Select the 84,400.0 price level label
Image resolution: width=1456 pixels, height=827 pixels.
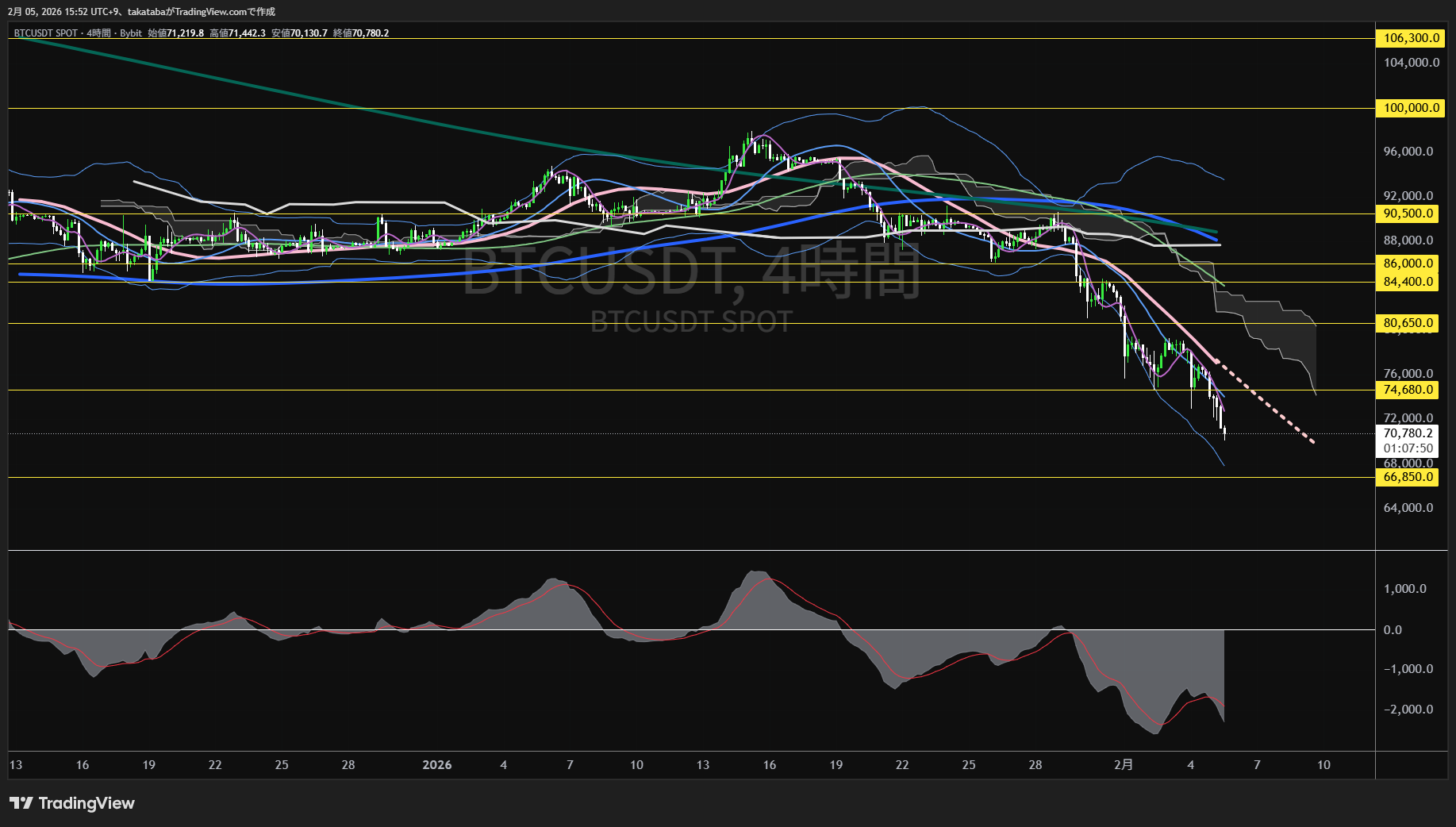coord(1408,282)
